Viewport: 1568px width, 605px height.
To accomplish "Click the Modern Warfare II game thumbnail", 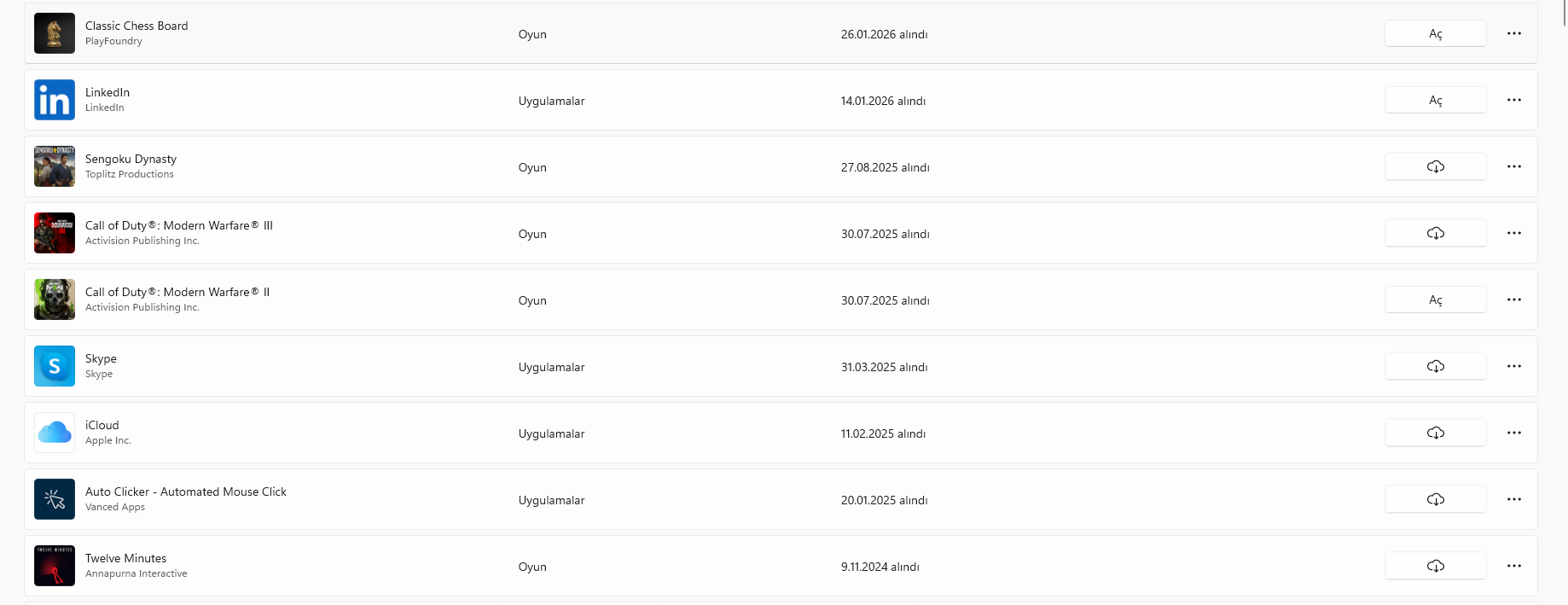I will (x=55, y=300).
